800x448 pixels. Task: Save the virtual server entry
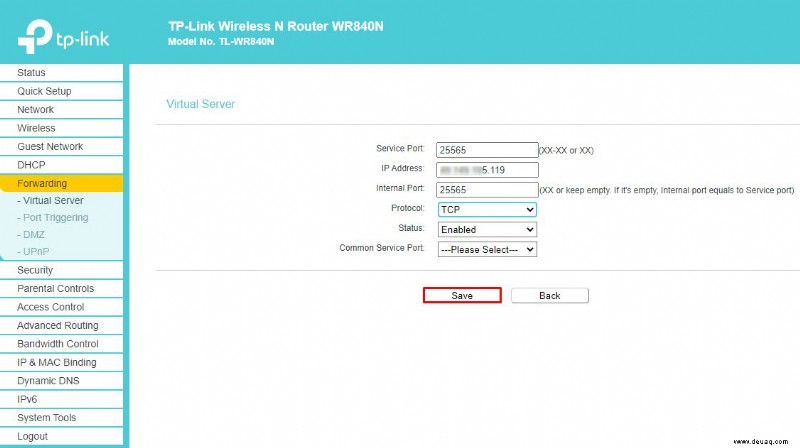462,295
